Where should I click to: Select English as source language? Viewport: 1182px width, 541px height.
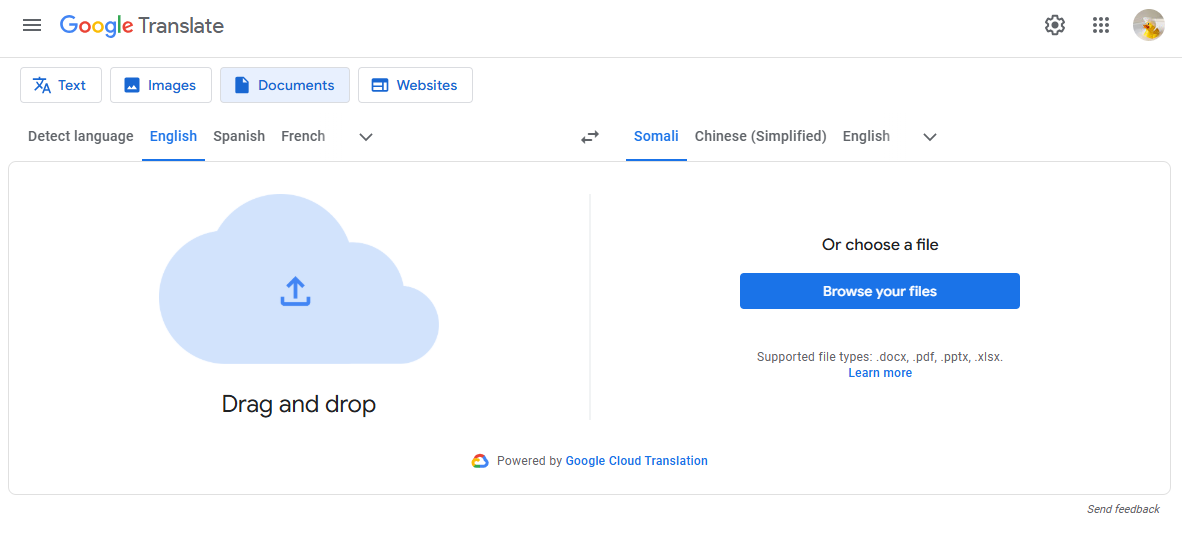coord(173,136)
